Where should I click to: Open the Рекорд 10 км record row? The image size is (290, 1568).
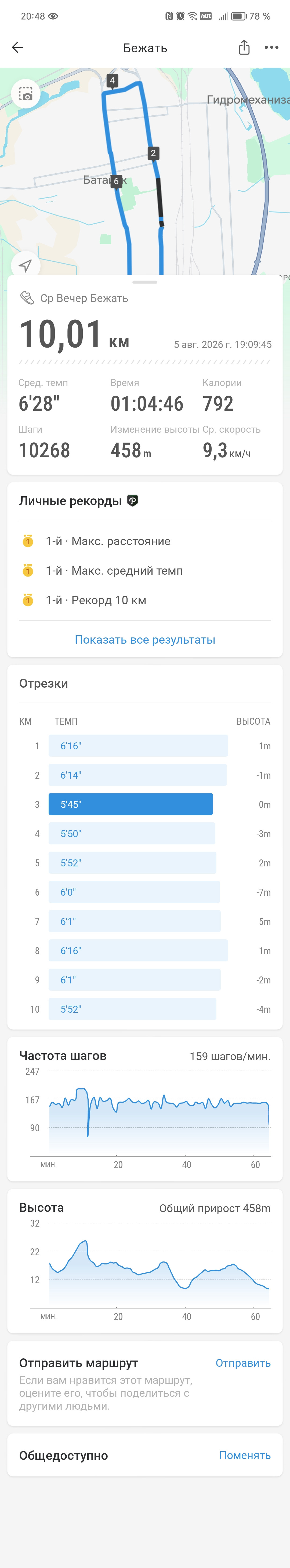click(x=145, y=600)
